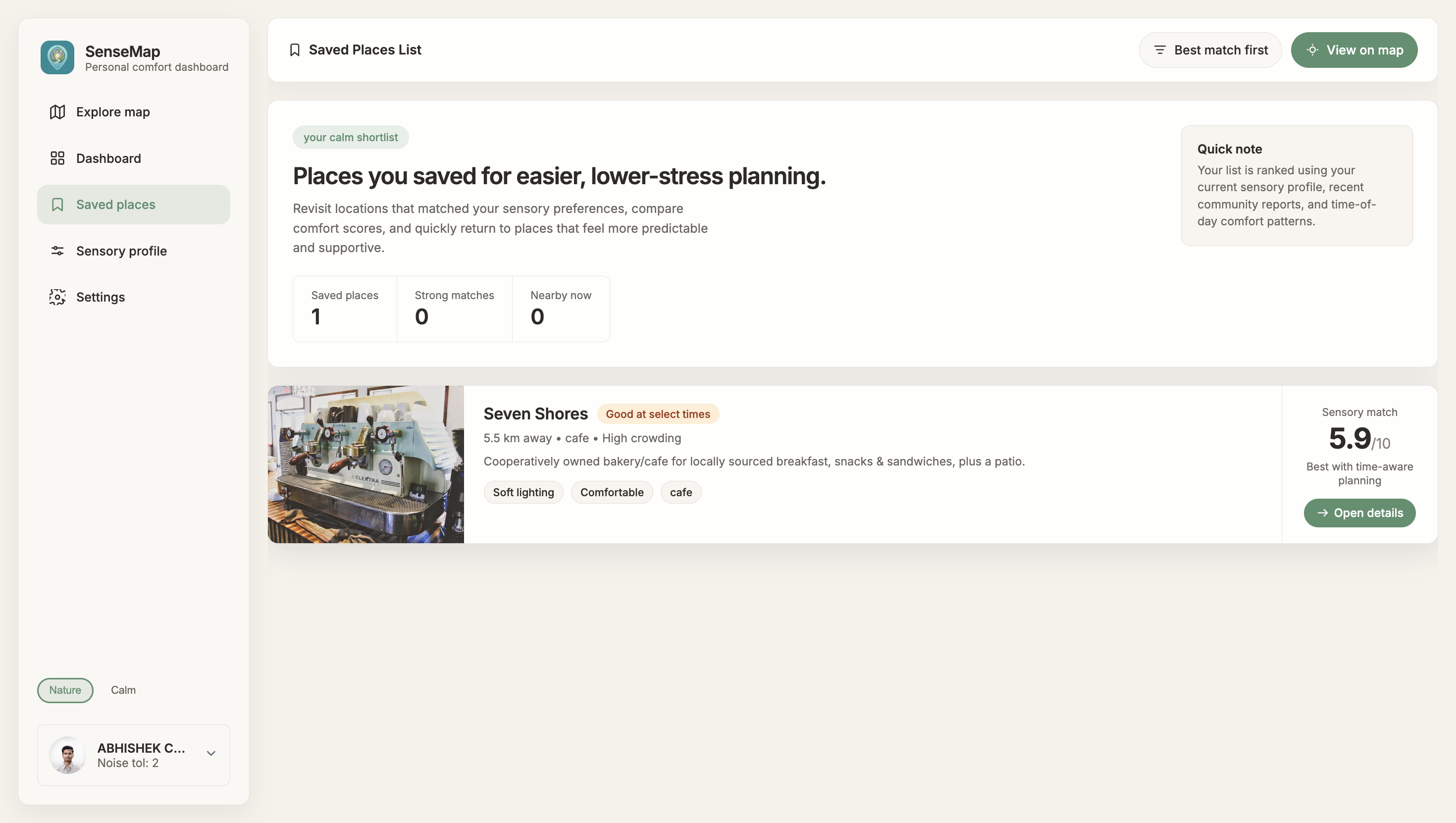Click Open details for Seven Shores
Image resolution: width=1456 pixels, height=823 pixels.
[1359, 513]
